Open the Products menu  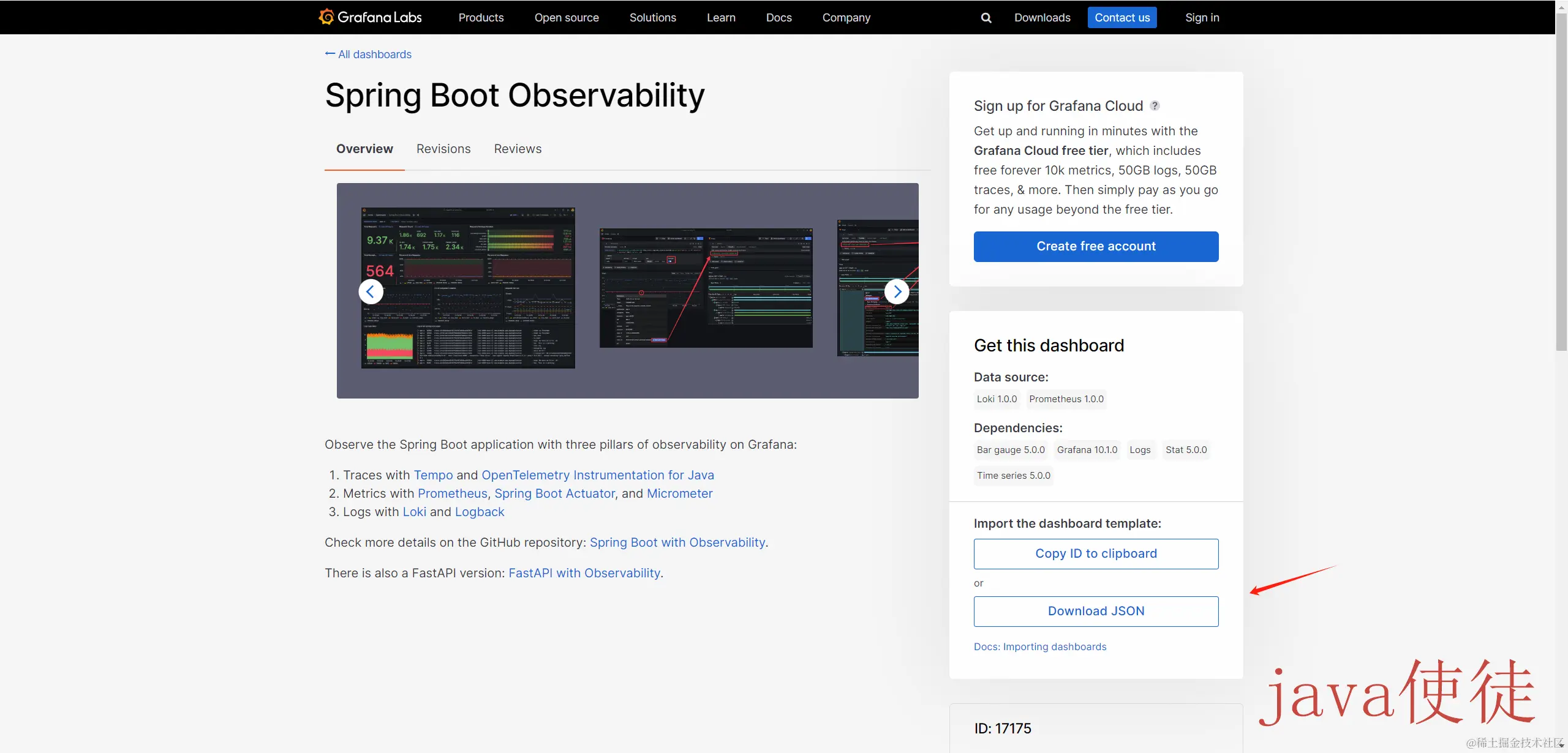481,18
